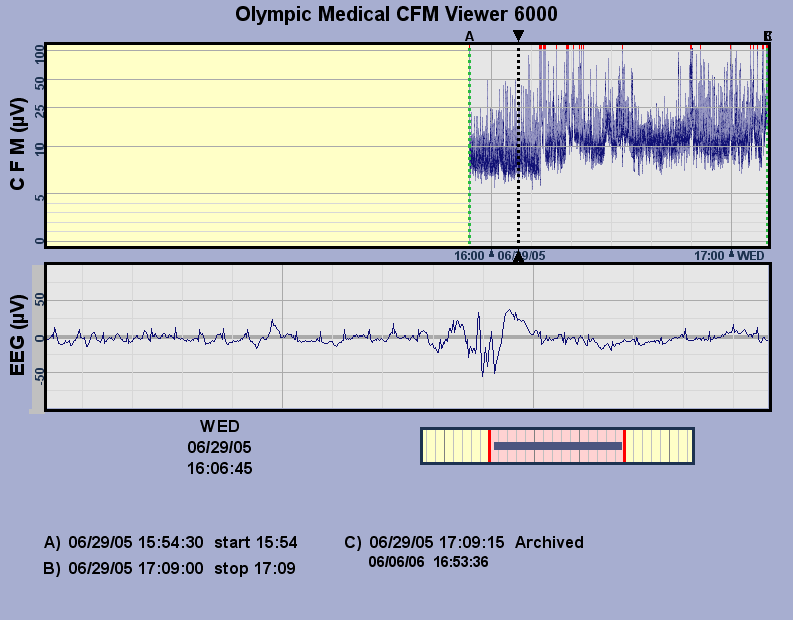This screenshot has width=793, height=620.
Task: Click left red boundary line in overview navigator
Action: [489, 446]
